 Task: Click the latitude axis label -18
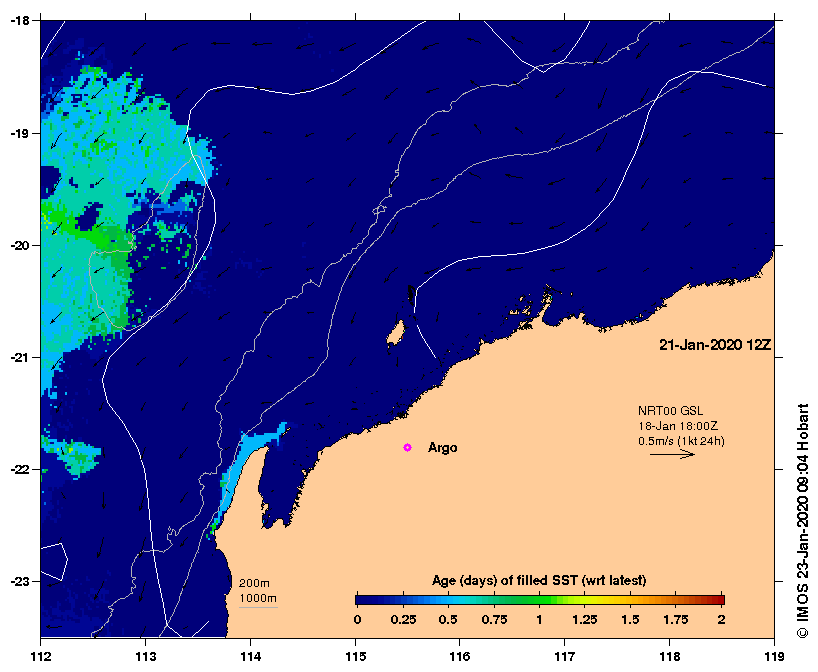tap(18, 20)
